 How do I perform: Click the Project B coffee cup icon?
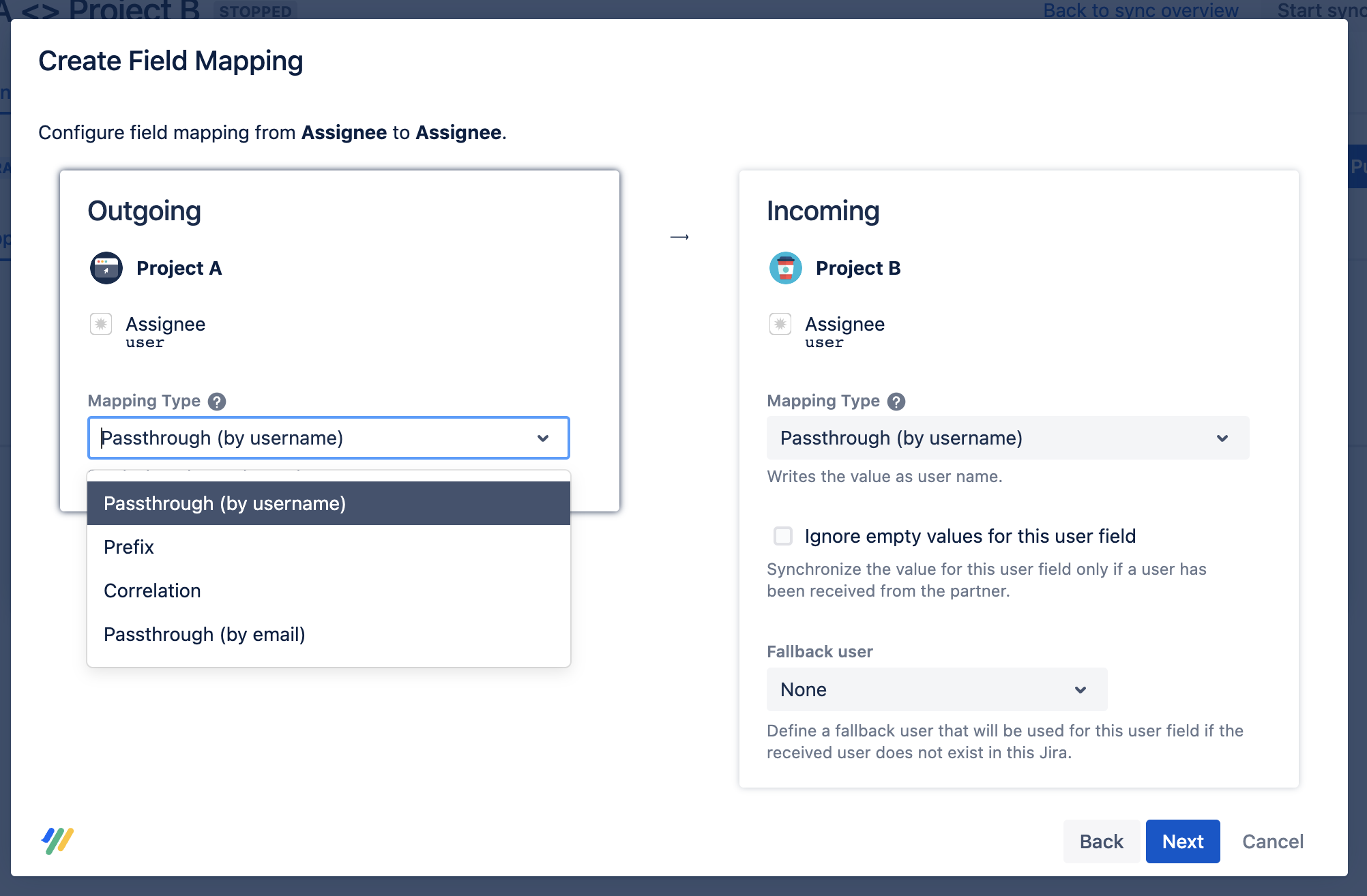785,268
